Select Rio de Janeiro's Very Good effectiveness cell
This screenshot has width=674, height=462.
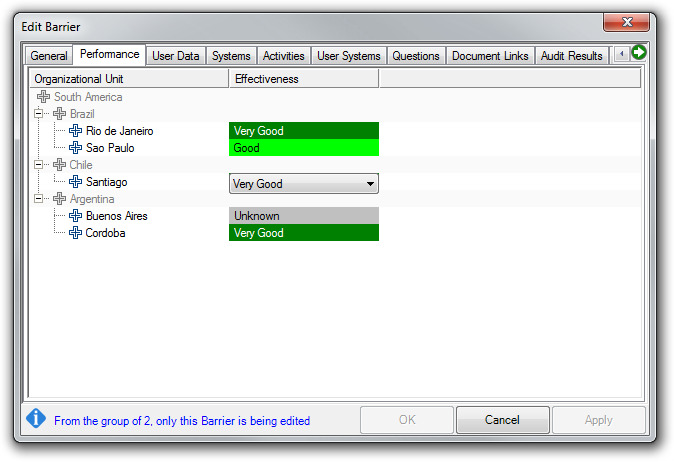[x=304, y=131]
